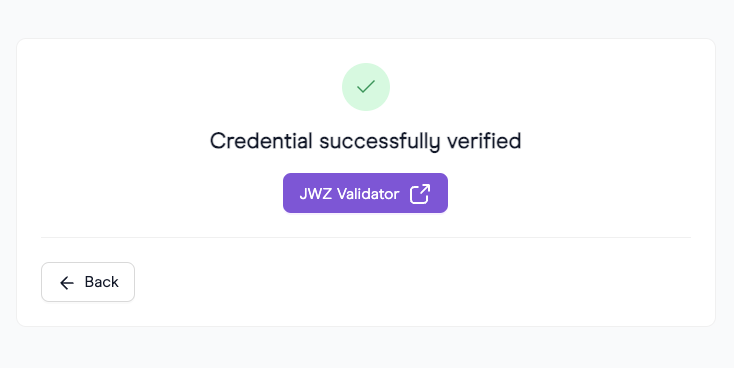Click the word 'Back' in the button
Screen dimensions: 734x368
(102, 282)
